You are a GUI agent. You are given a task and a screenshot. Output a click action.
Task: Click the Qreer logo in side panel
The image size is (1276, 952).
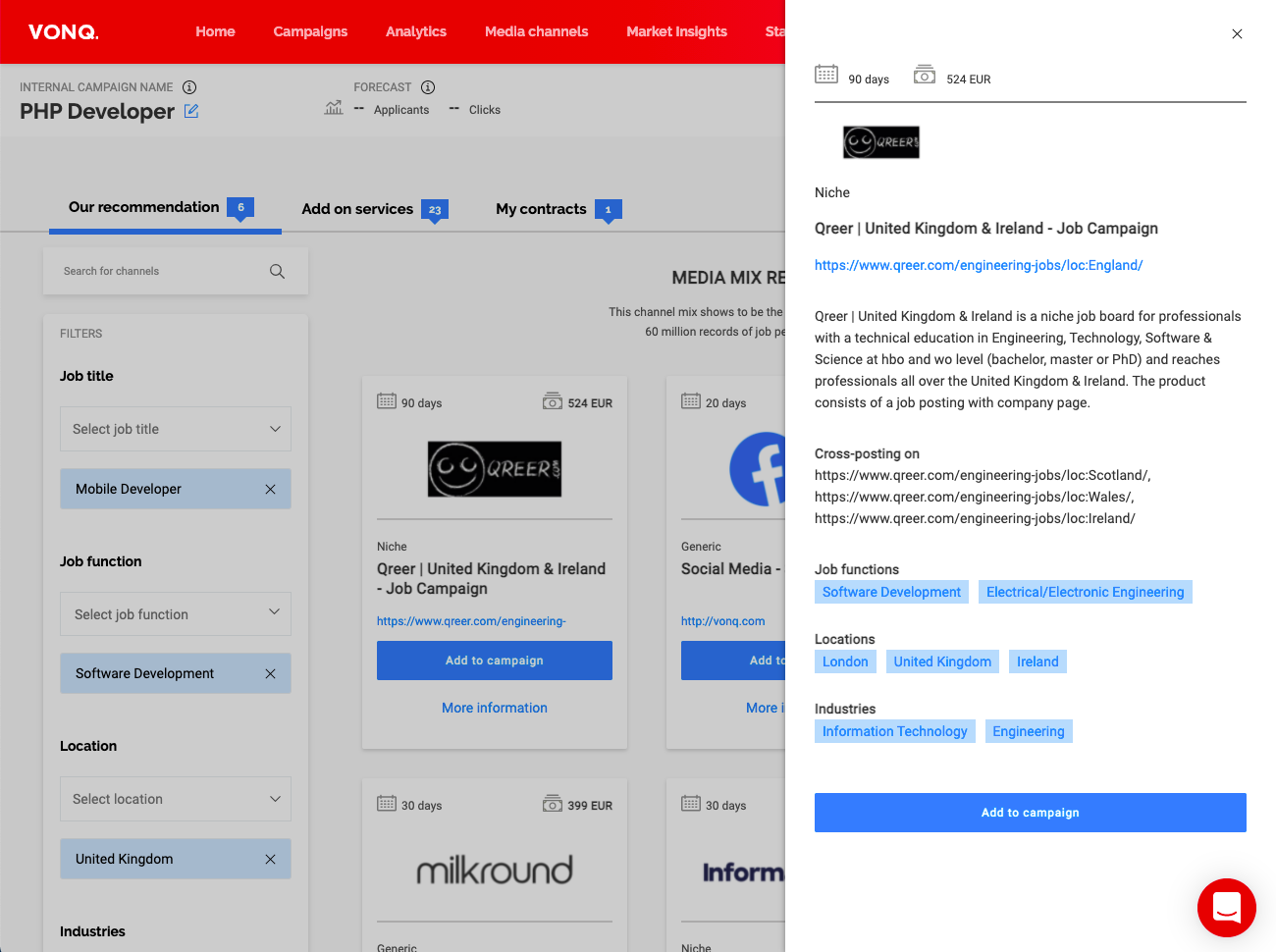(881, 142)
